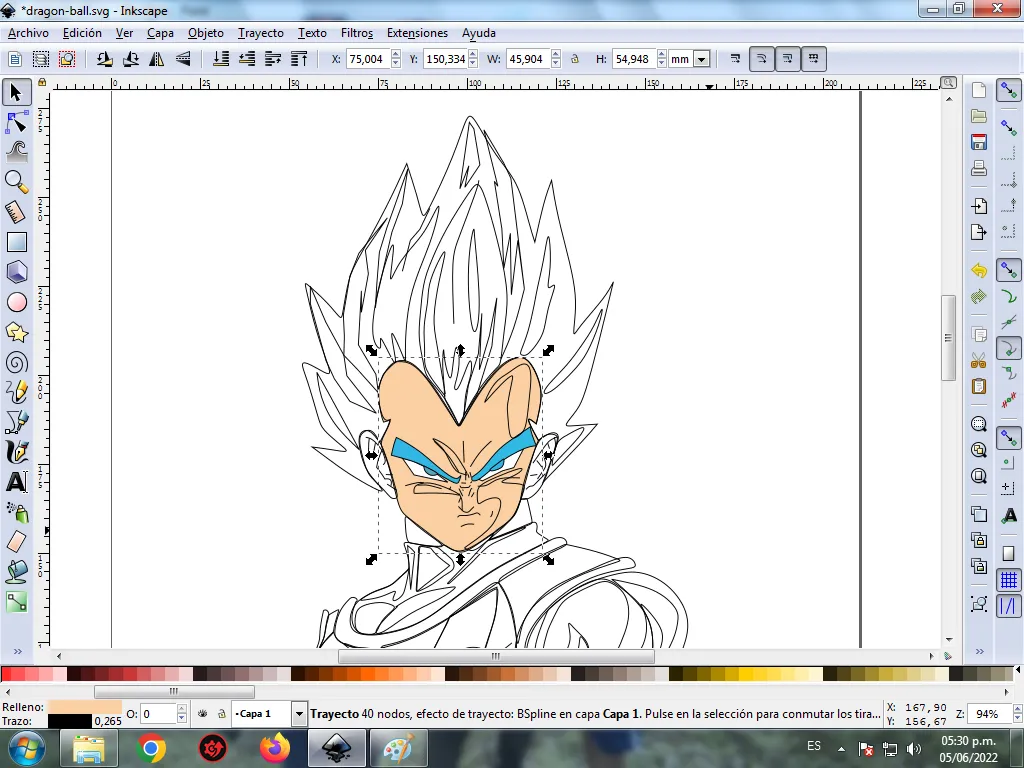This screenshot has height=768, width=1024.
Task: Select the Bezier Pen tool
Action: (x=16, y=422)
